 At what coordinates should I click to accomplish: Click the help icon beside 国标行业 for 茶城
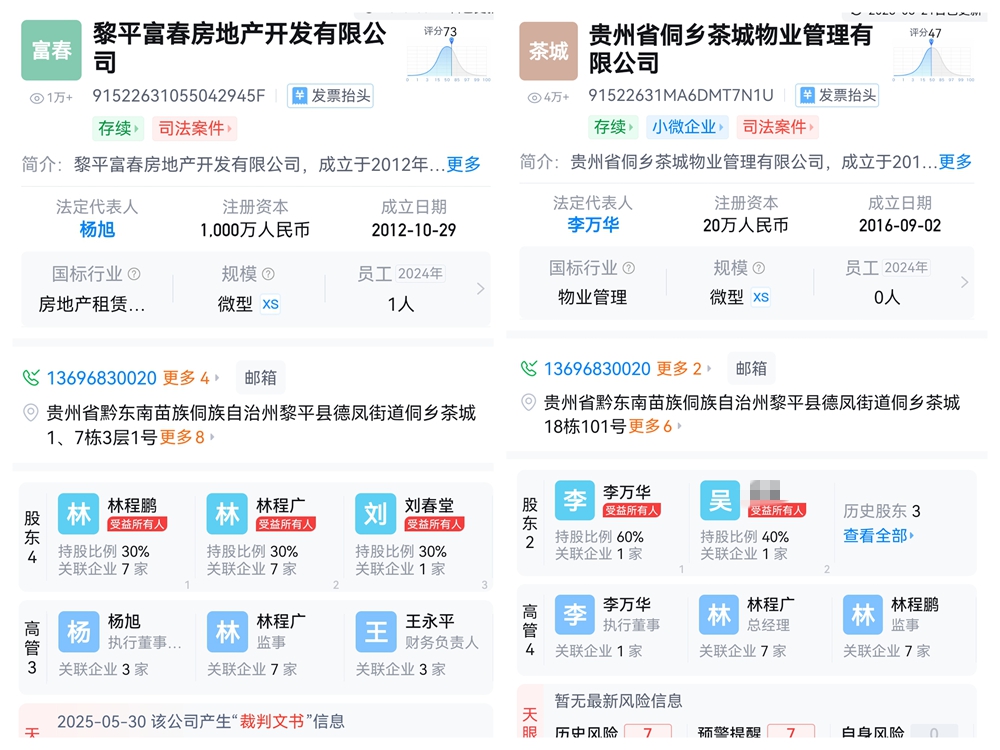click(x=628, y=268)
